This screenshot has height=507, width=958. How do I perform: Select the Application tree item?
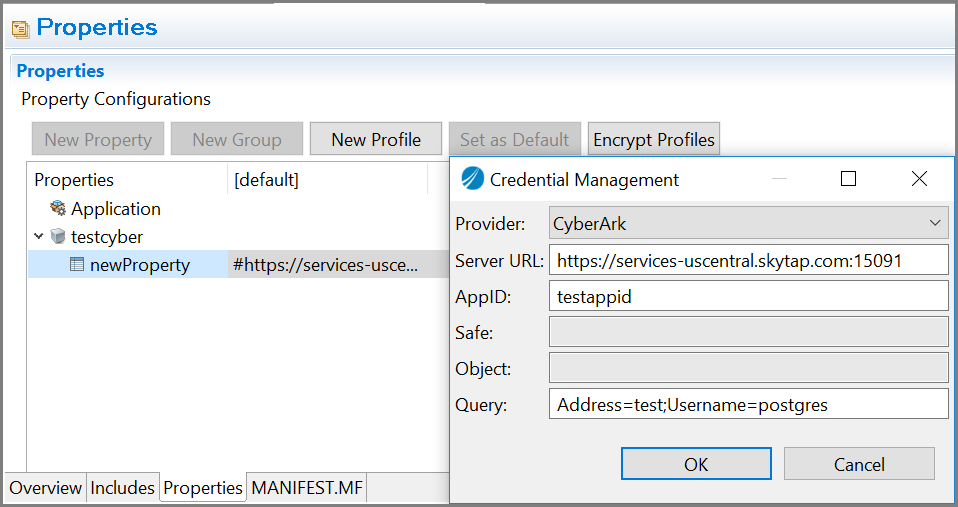point(115,209)
